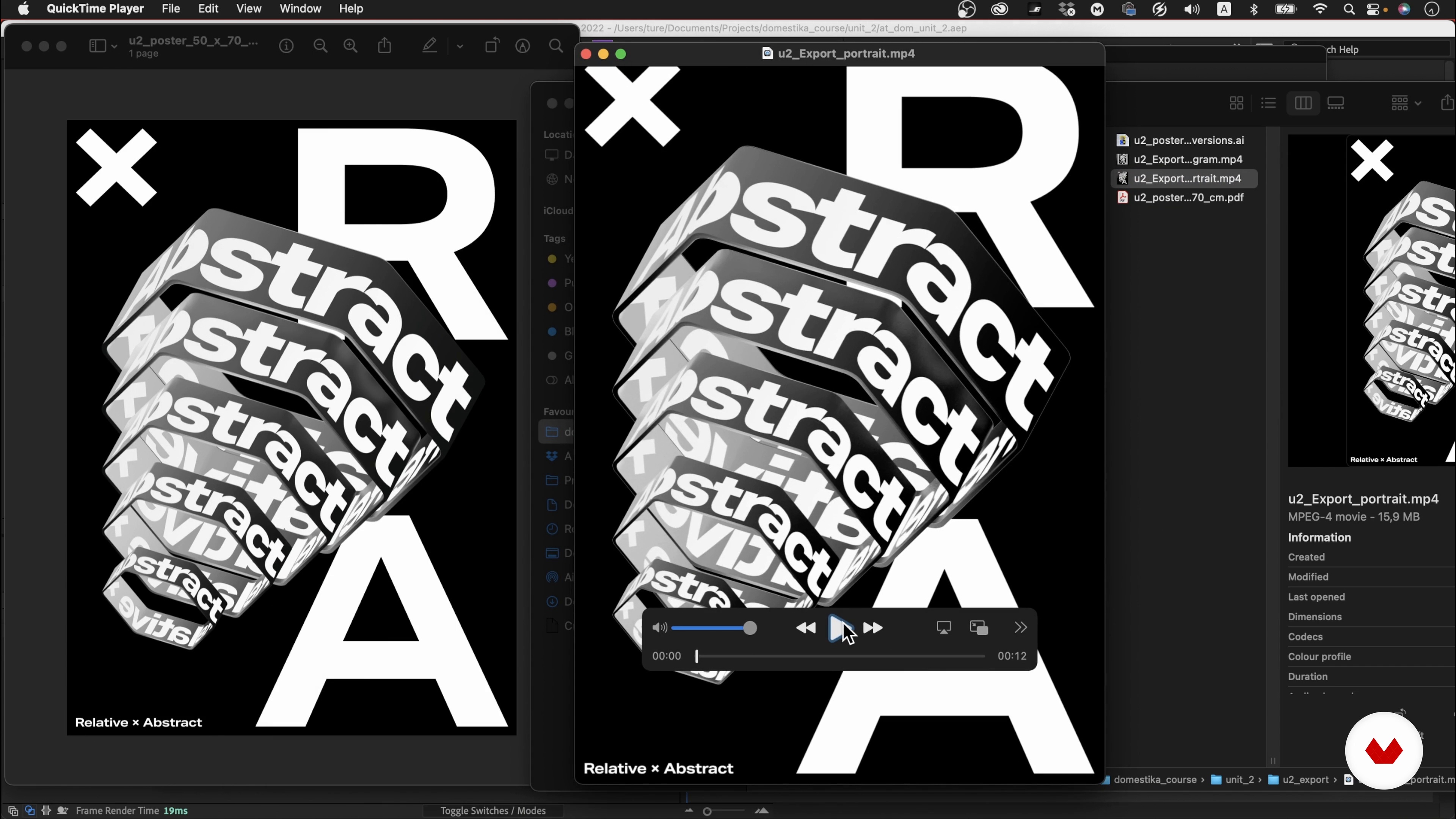Mute audio with the volume speaker icon

point(660,628)
